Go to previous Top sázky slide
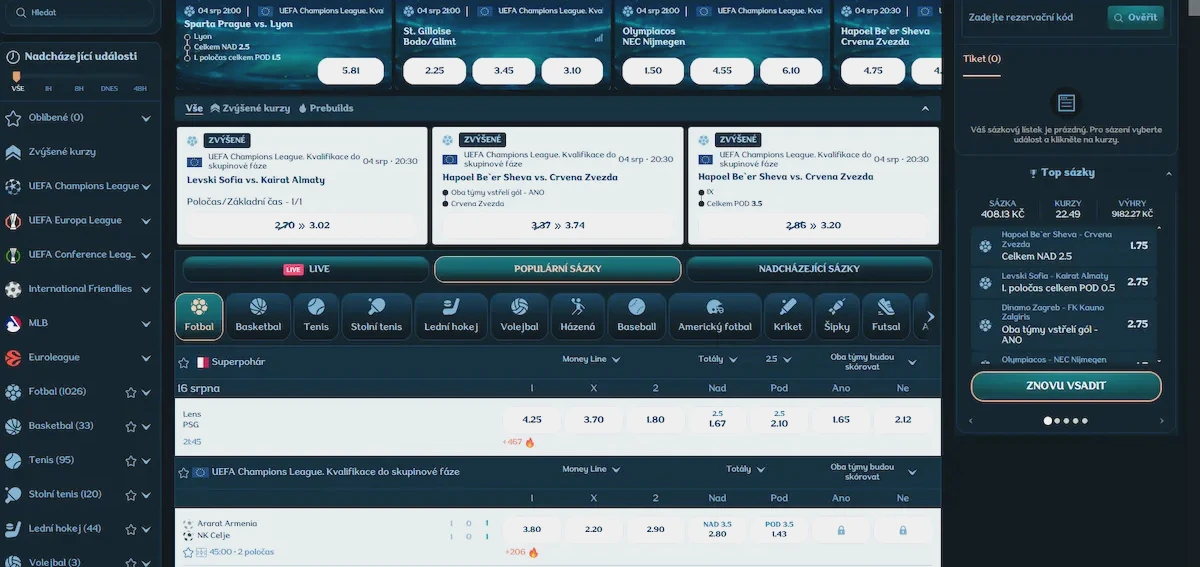 click(x=968, y=421)
